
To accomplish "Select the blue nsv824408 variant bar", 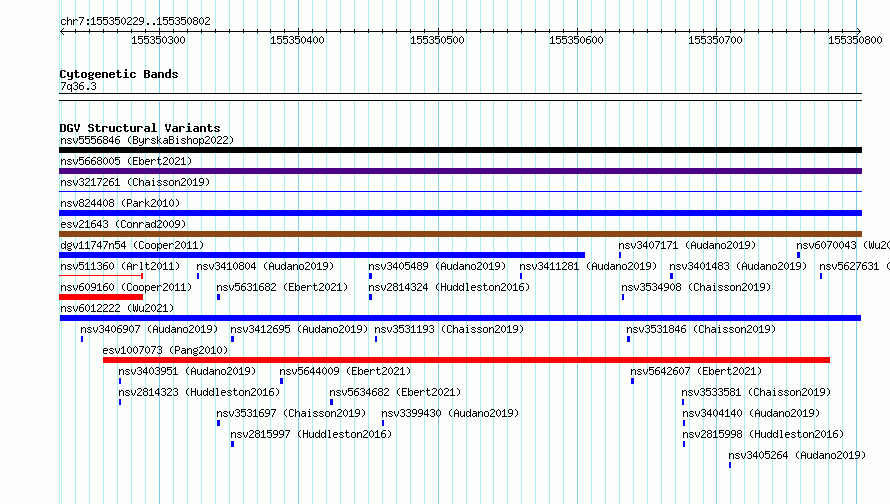I will point(460,213).
